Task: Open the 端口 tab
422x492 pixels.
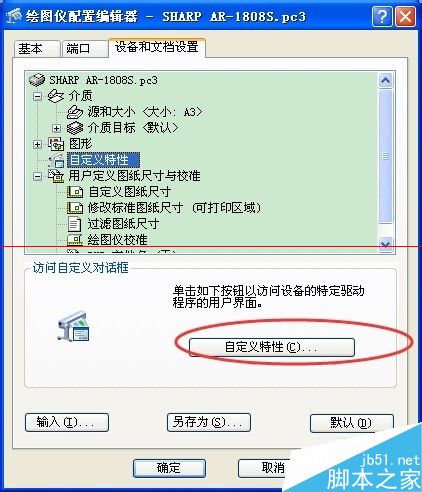Action: tap(84, 49)
